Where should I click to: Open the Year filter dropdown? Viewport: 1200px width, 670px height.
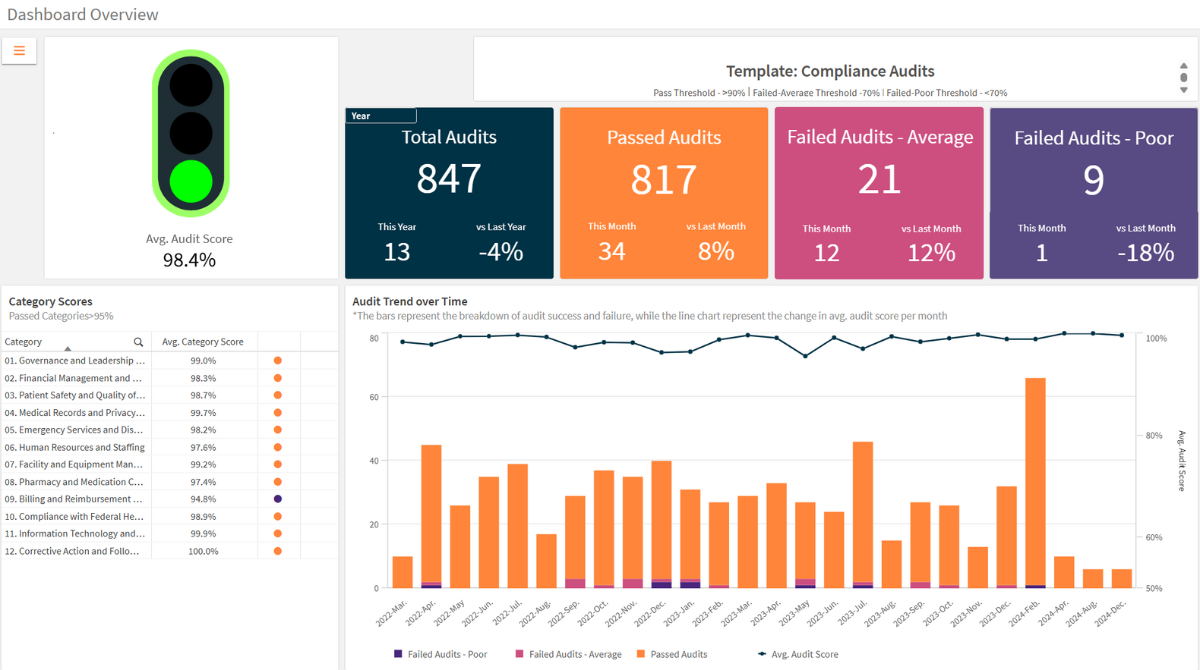(x=381, y=116)
